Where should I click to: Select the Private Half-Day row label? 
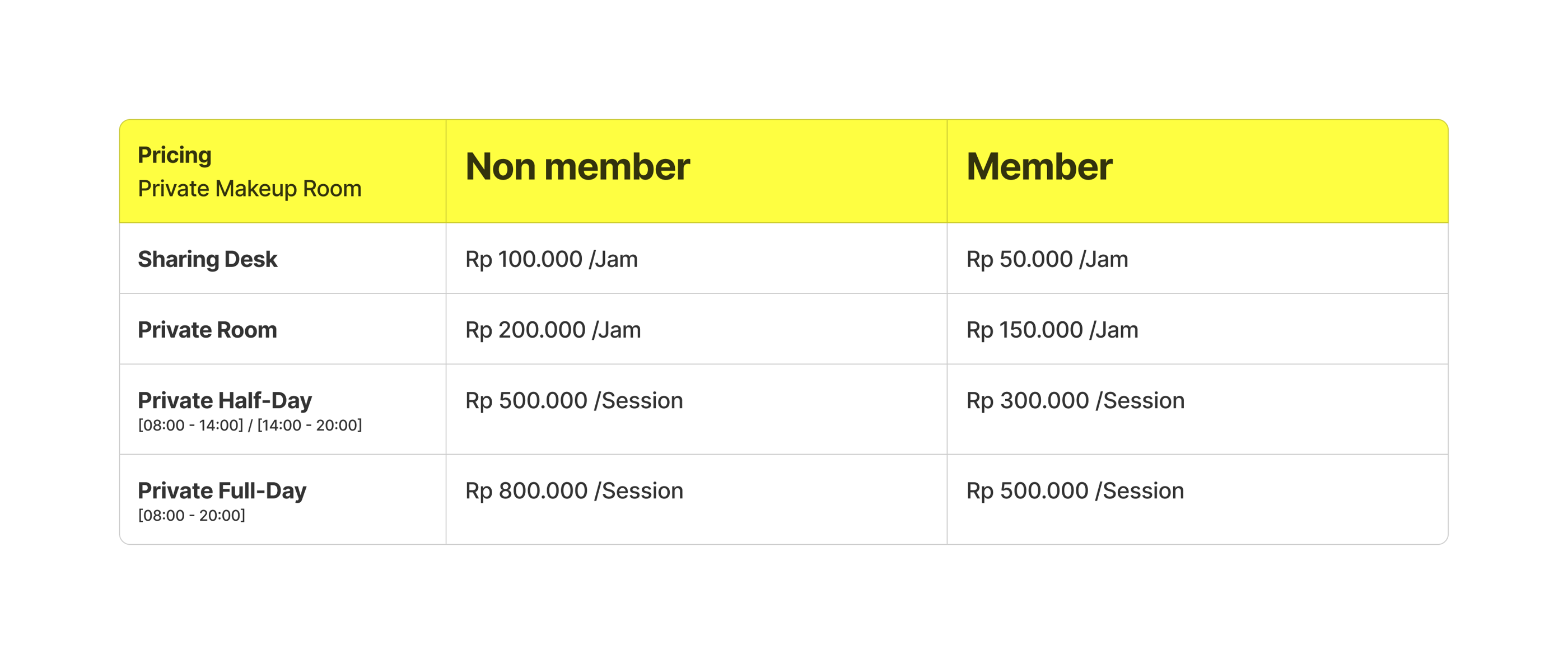tap(225, 400)
